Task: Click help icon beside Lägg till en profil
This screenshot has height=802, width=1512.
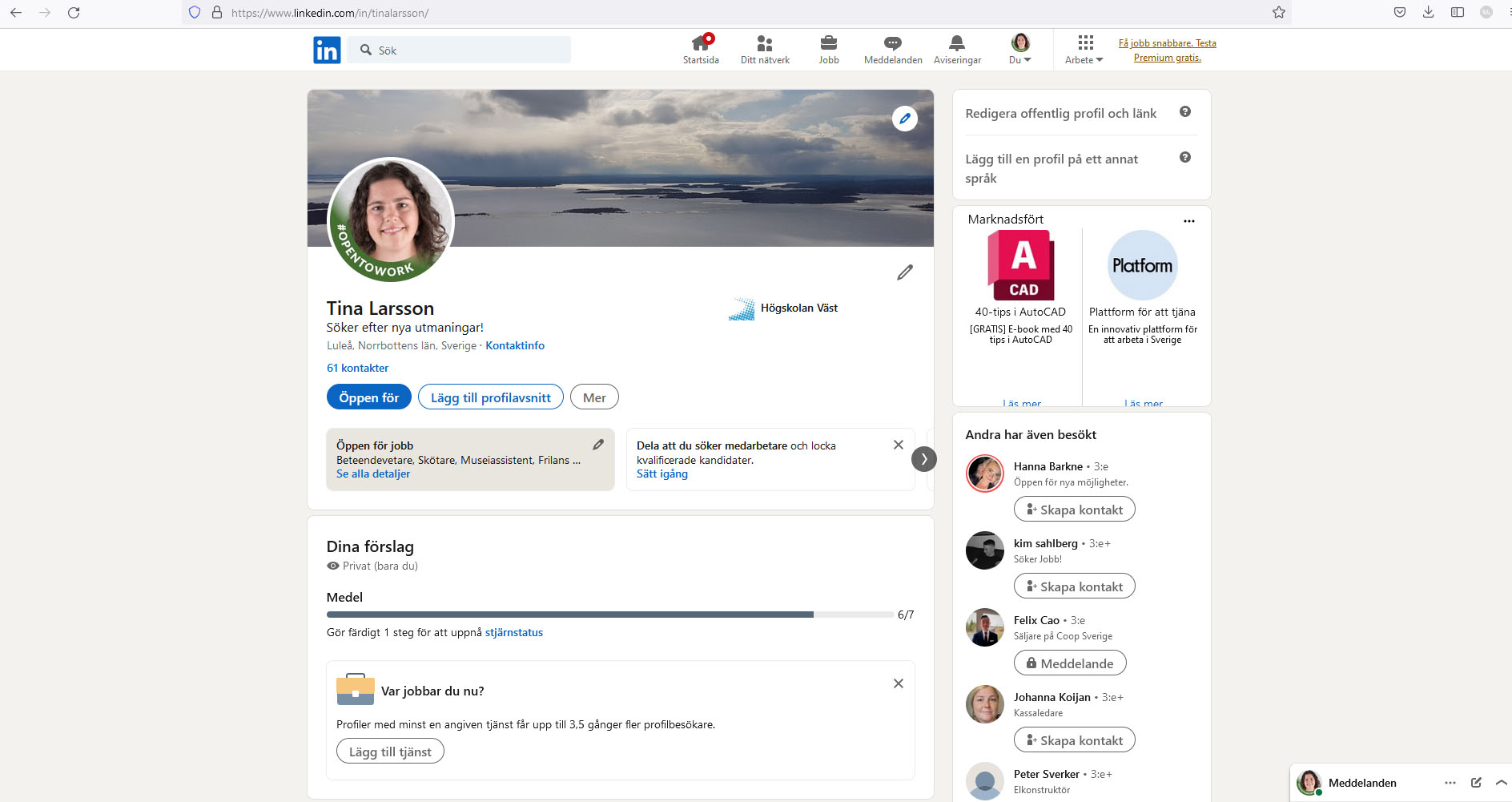Action: pos(1185,158)
